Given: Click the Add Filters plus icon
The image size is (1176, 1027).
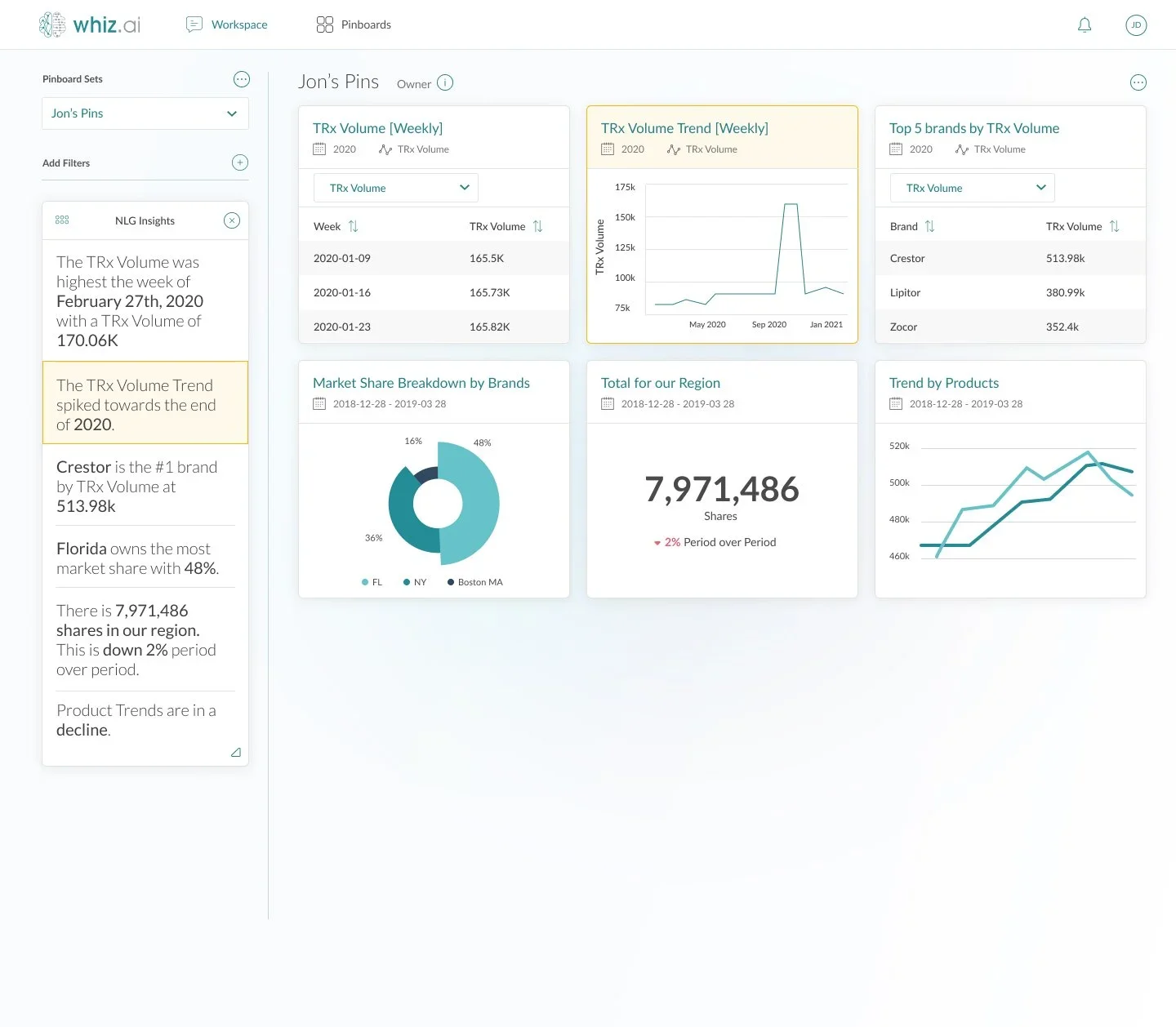Looking at the screenshot, I should (x=240, y=162).
